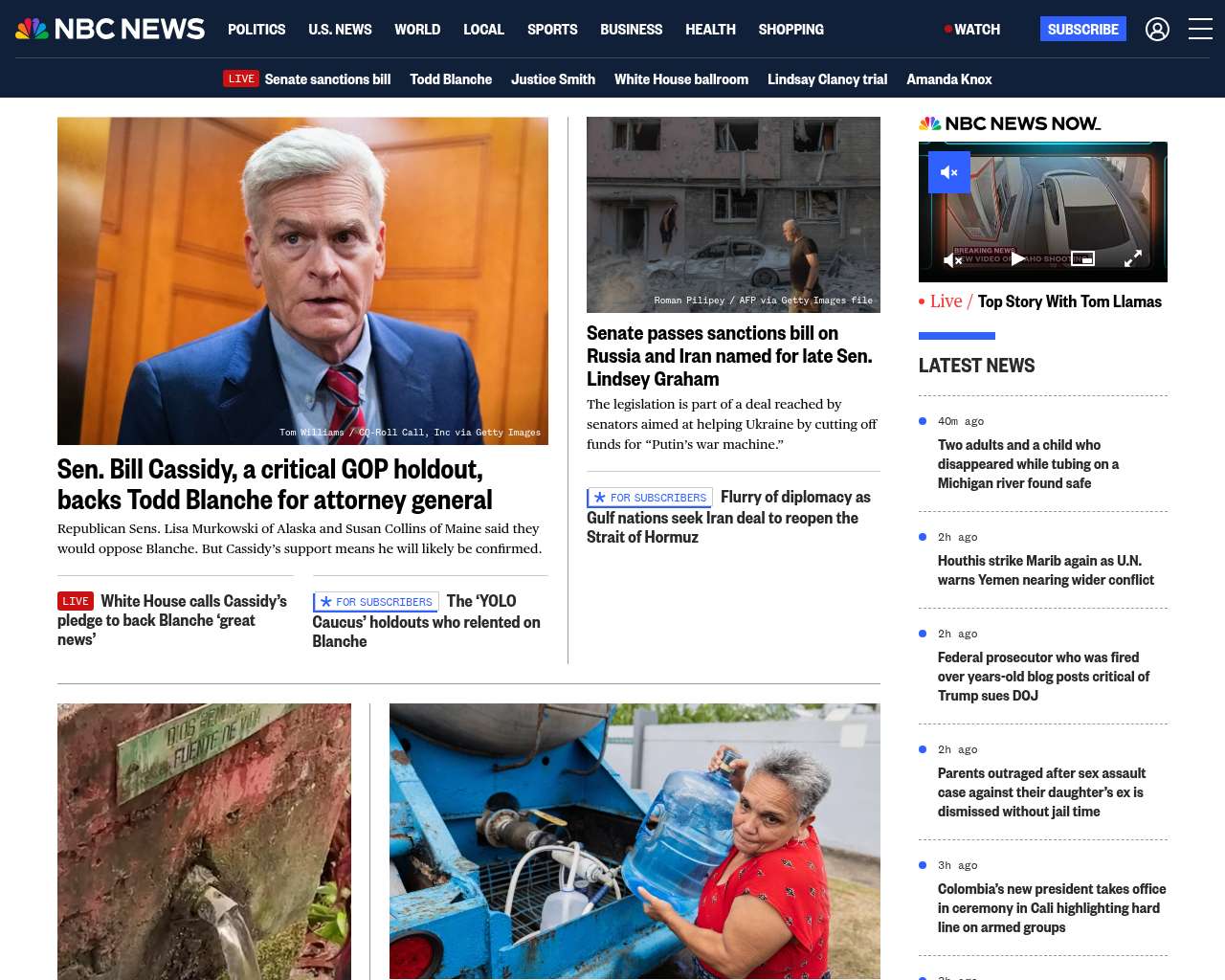This screenshot has width=1225, height=980.
Task: Click the Latest News heading
Action: [976, 366]
